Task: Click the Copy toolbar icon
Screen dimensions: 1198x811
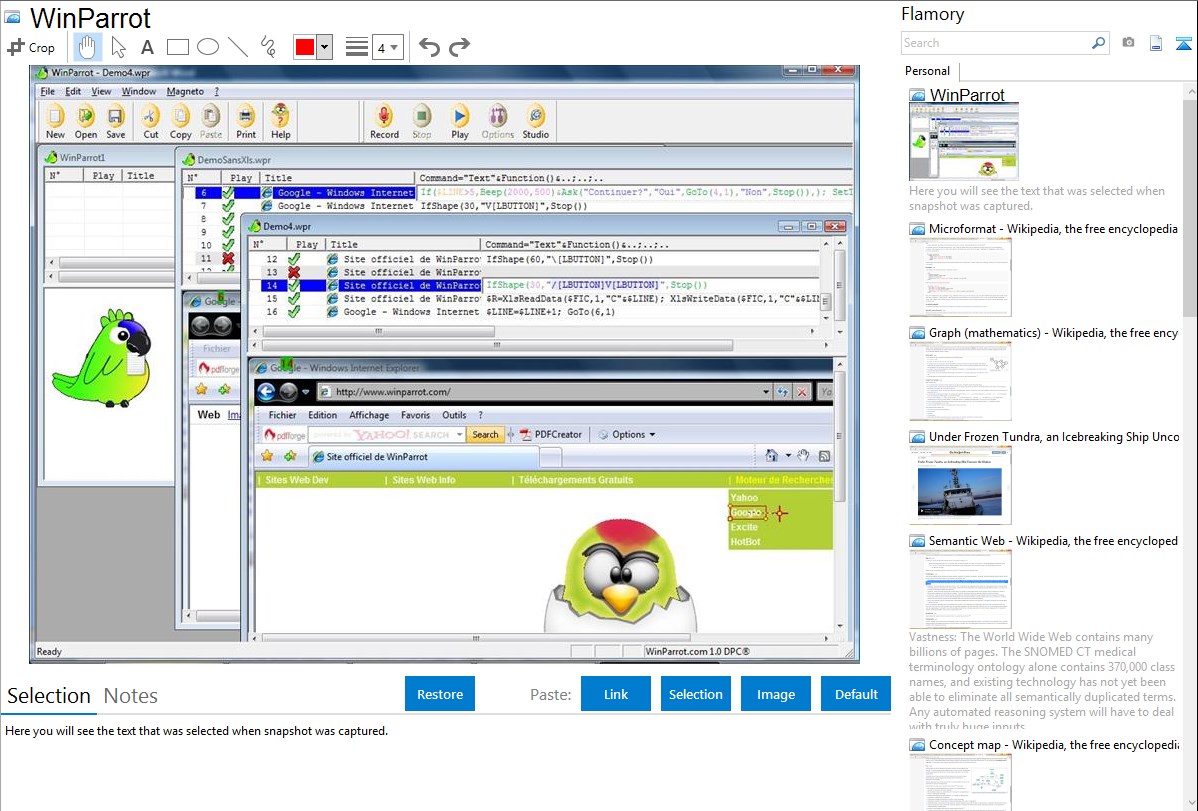Action: pos(180,122)
